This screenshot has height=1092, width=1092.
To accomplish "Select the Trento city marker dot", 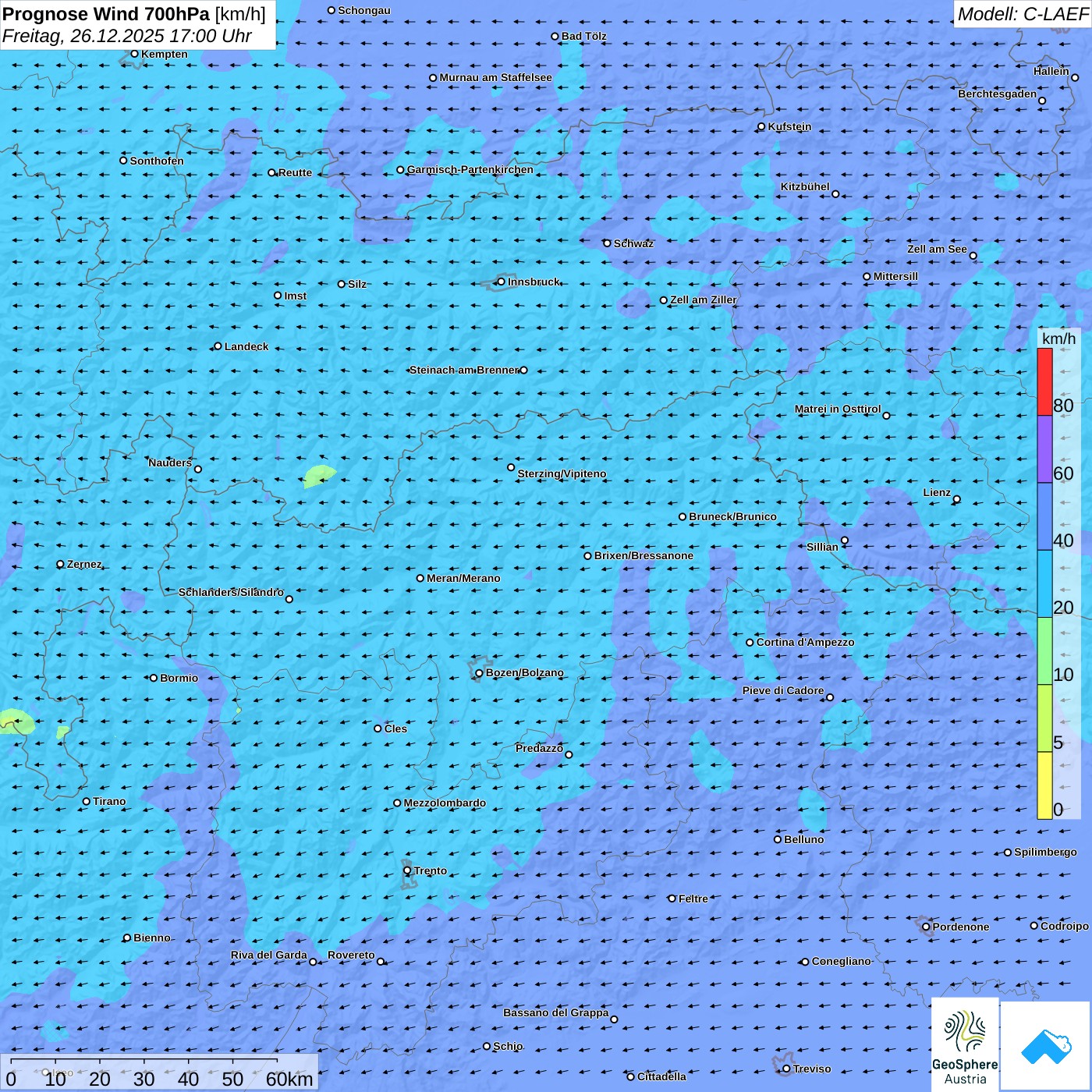I will pyautogui.click(x=407, y=870).
